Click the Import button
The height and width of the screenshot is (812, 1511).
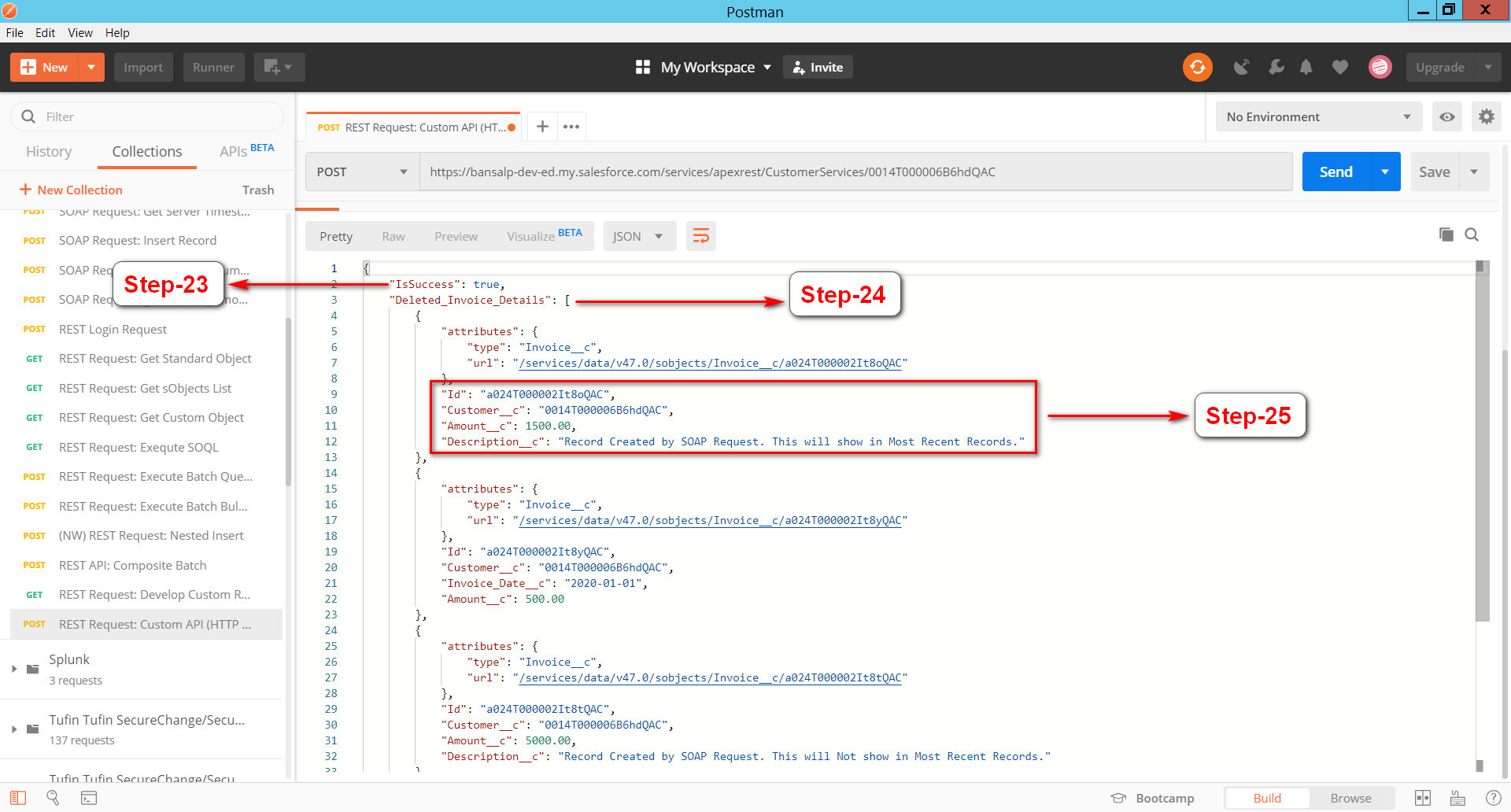point(143,68)
